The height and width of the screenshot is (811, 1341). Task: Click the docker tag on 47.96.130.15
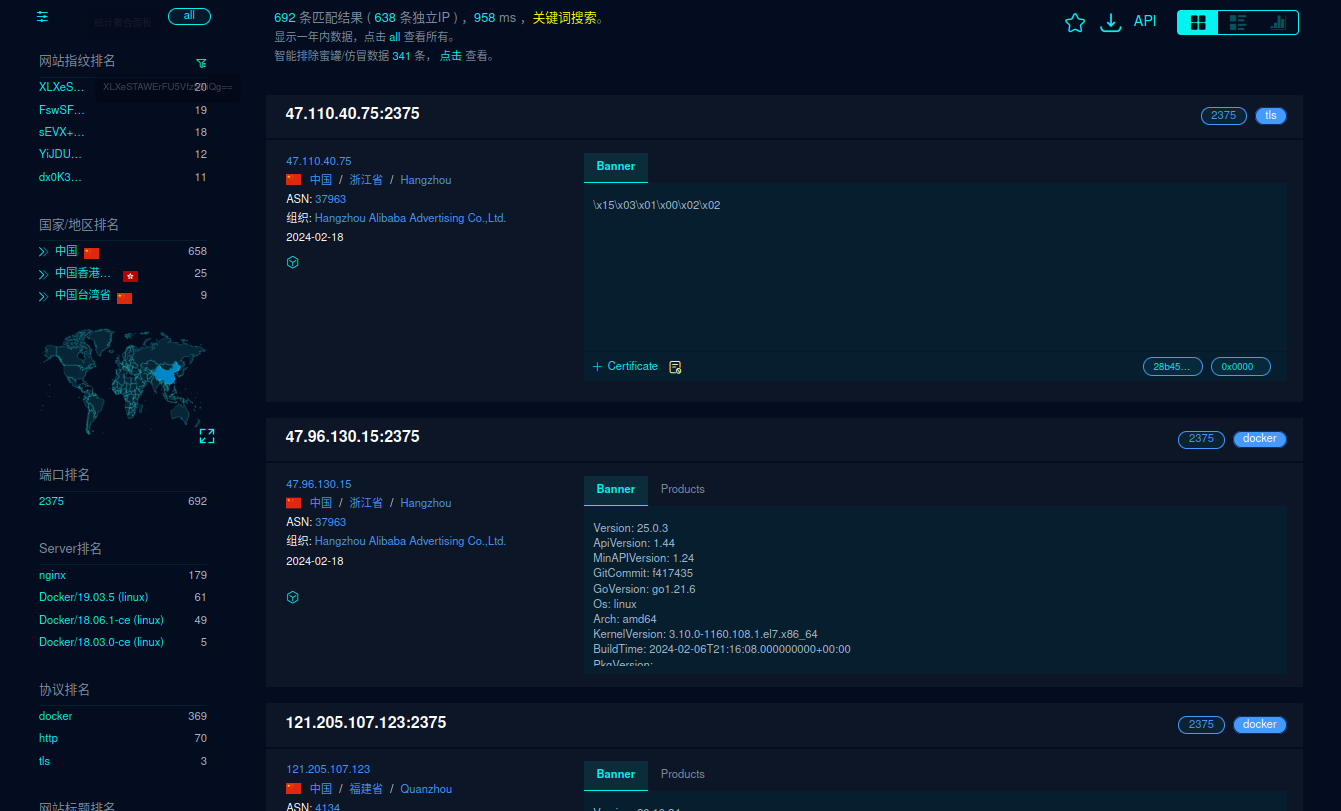click(1259, 439)
